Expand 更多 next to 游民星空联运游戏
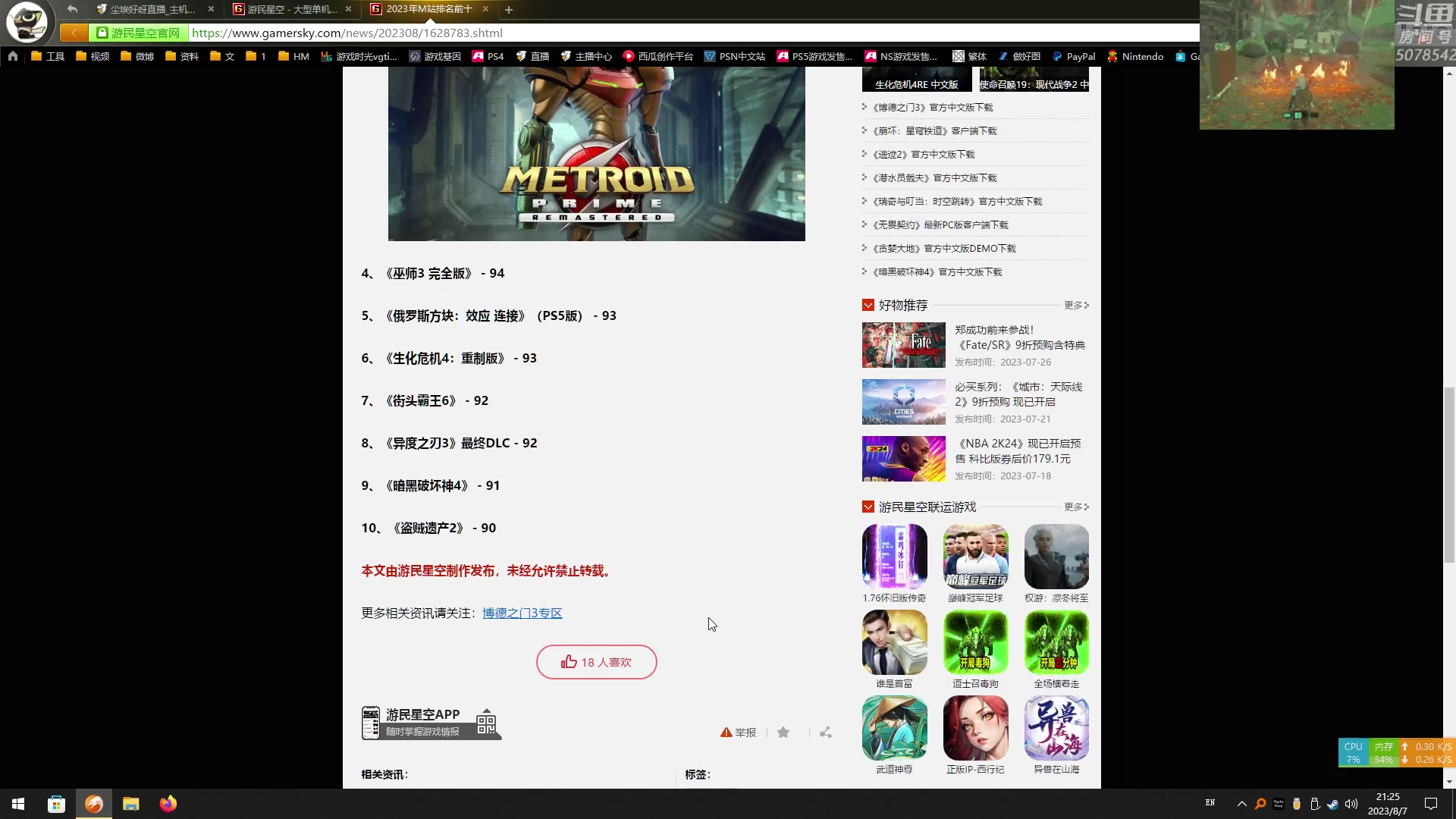Image resolution: width=1456 pixels, height=819 pixels. coord(1076,507)
